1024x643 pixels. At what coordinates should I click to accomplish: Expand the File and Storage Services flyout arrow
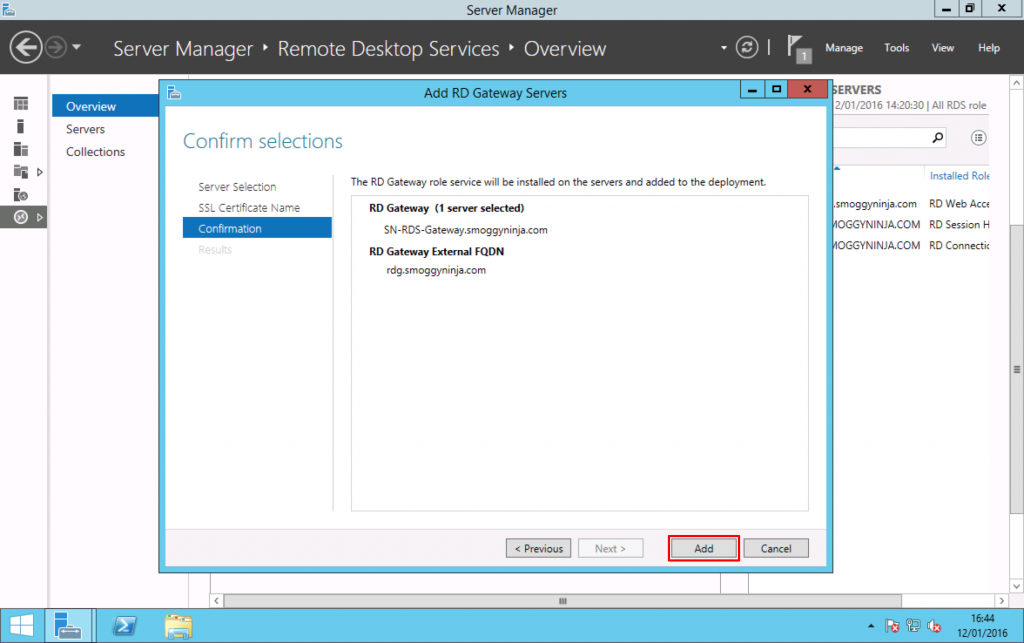42,171
